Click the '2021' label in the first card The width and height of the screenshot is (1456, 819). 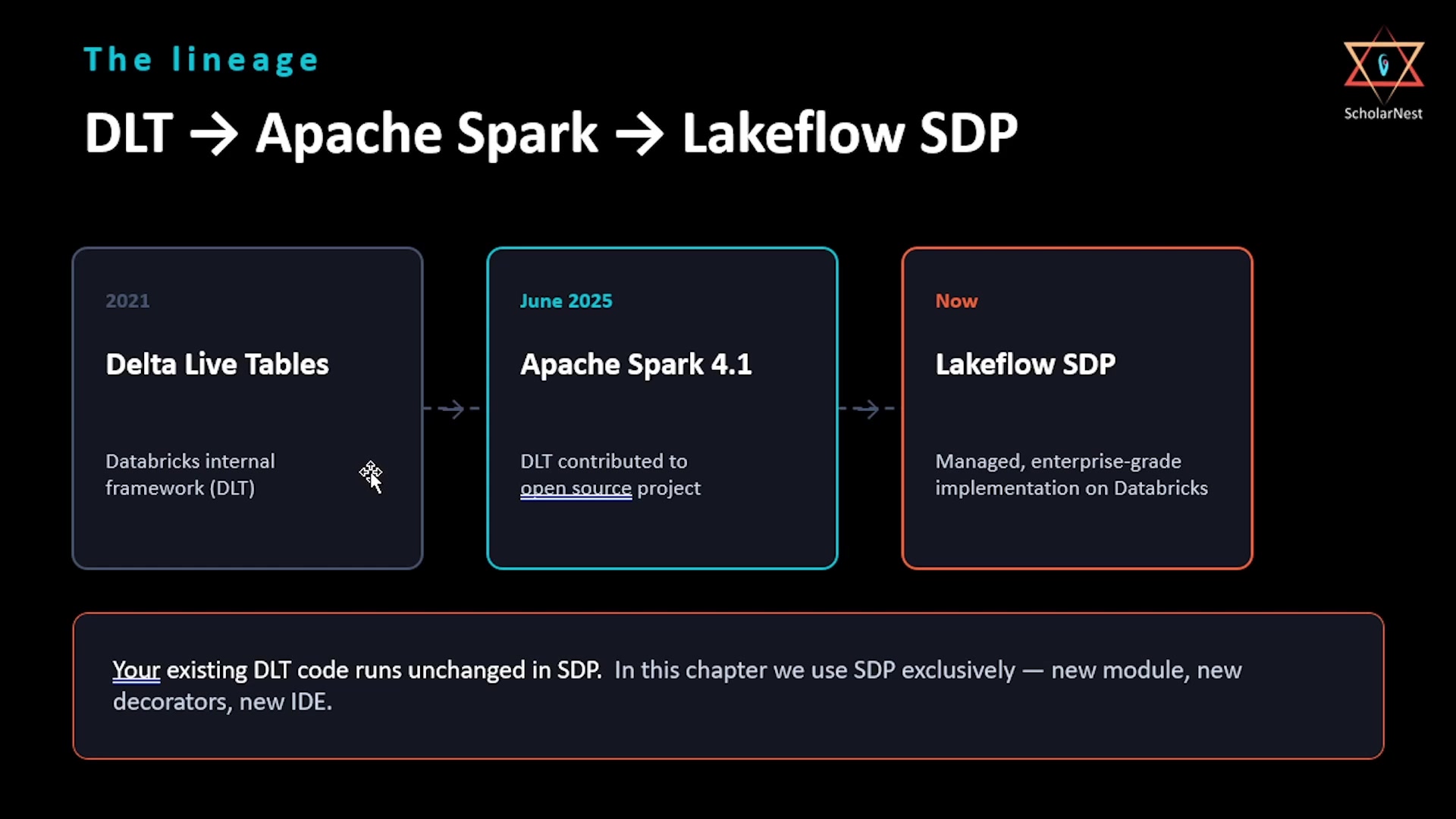pos(127,301)
